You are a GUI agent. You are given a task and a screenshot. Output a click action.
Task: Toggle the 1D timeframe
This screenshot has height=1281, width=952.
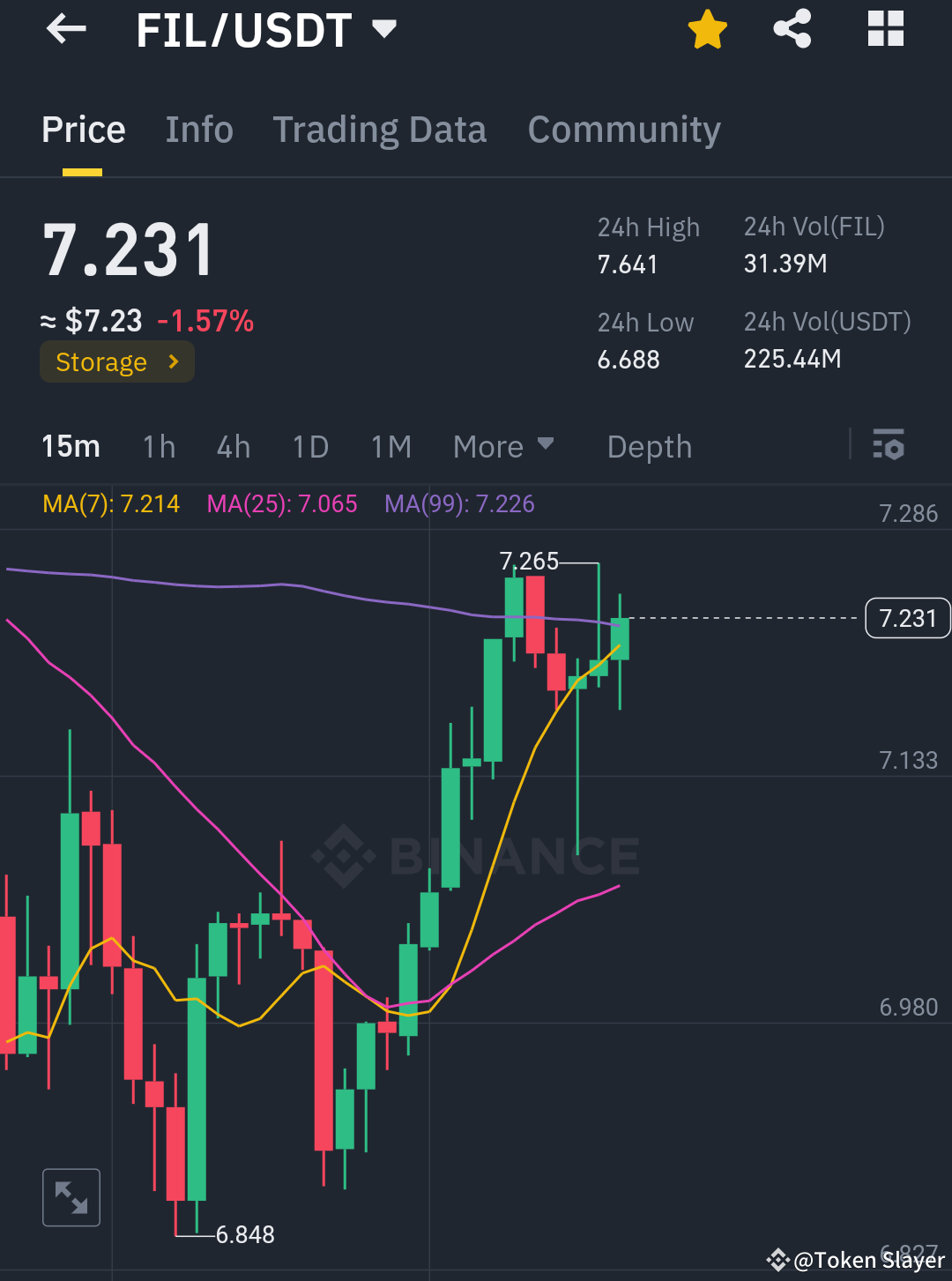click(x=310, y=446)
